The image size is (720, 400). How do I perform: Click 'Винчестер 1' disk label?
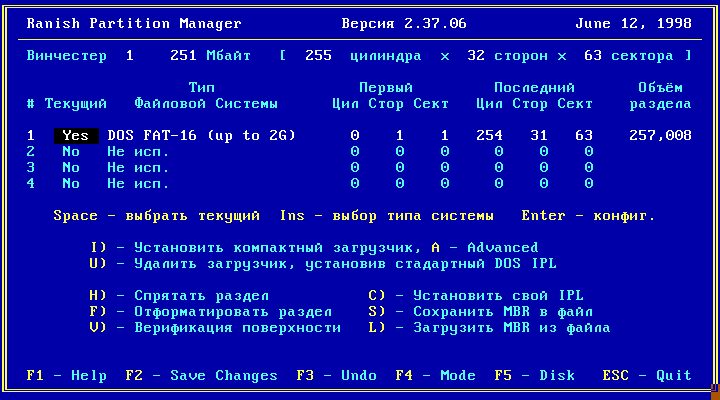pyautogui.click(x=80, y=56)
